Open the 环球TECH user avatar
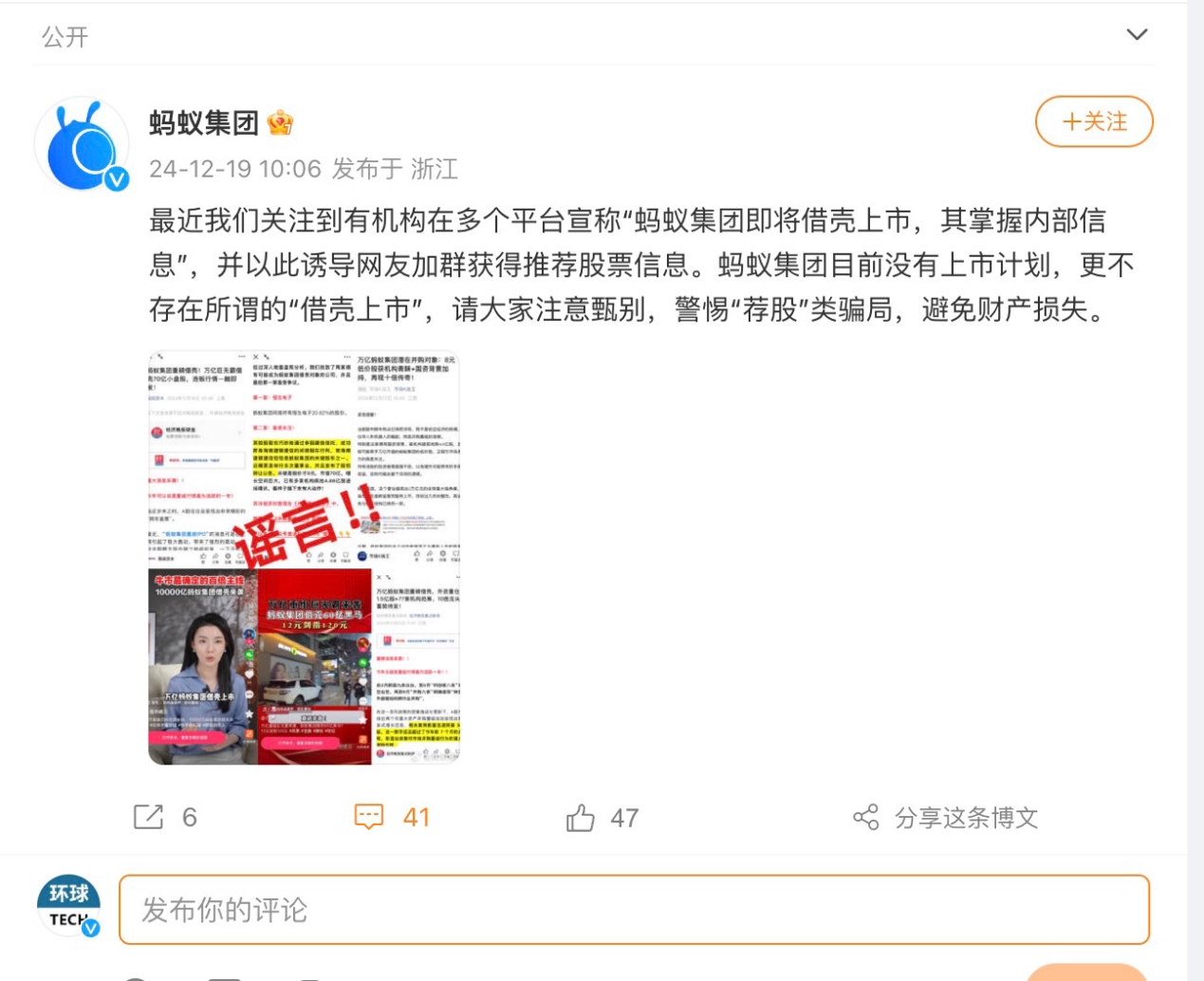Viewport: 1204px width, 981px height. point(68,906)
